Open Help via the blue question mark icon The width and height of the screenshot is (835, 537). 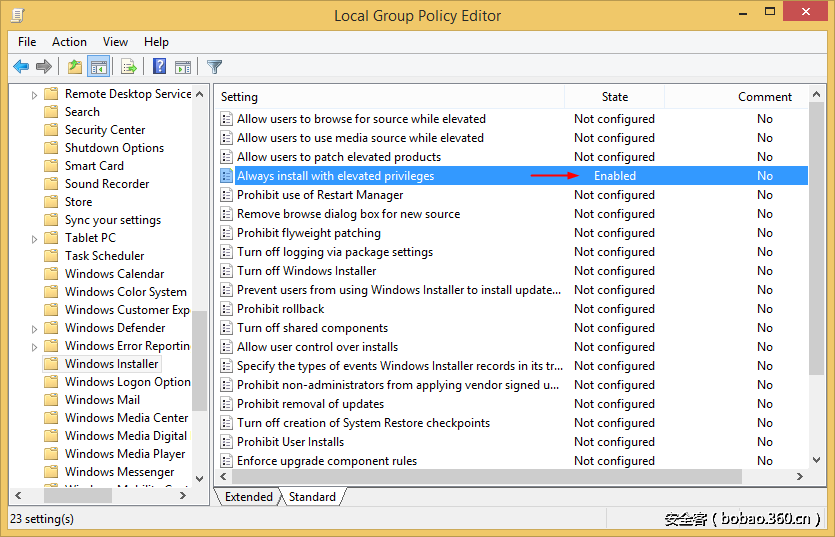(x=159, y=67)
